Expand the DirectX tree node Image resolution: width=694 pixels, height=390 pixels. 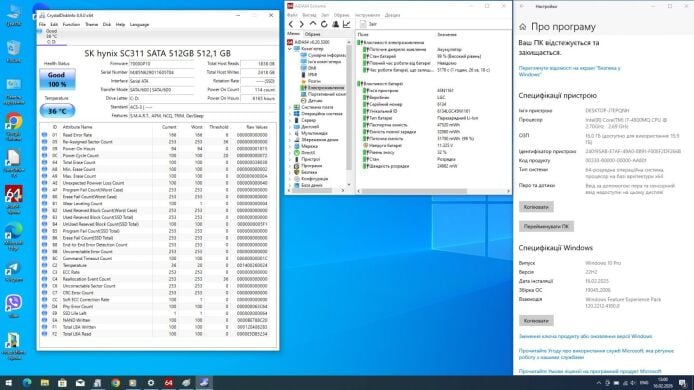point(290,153)
